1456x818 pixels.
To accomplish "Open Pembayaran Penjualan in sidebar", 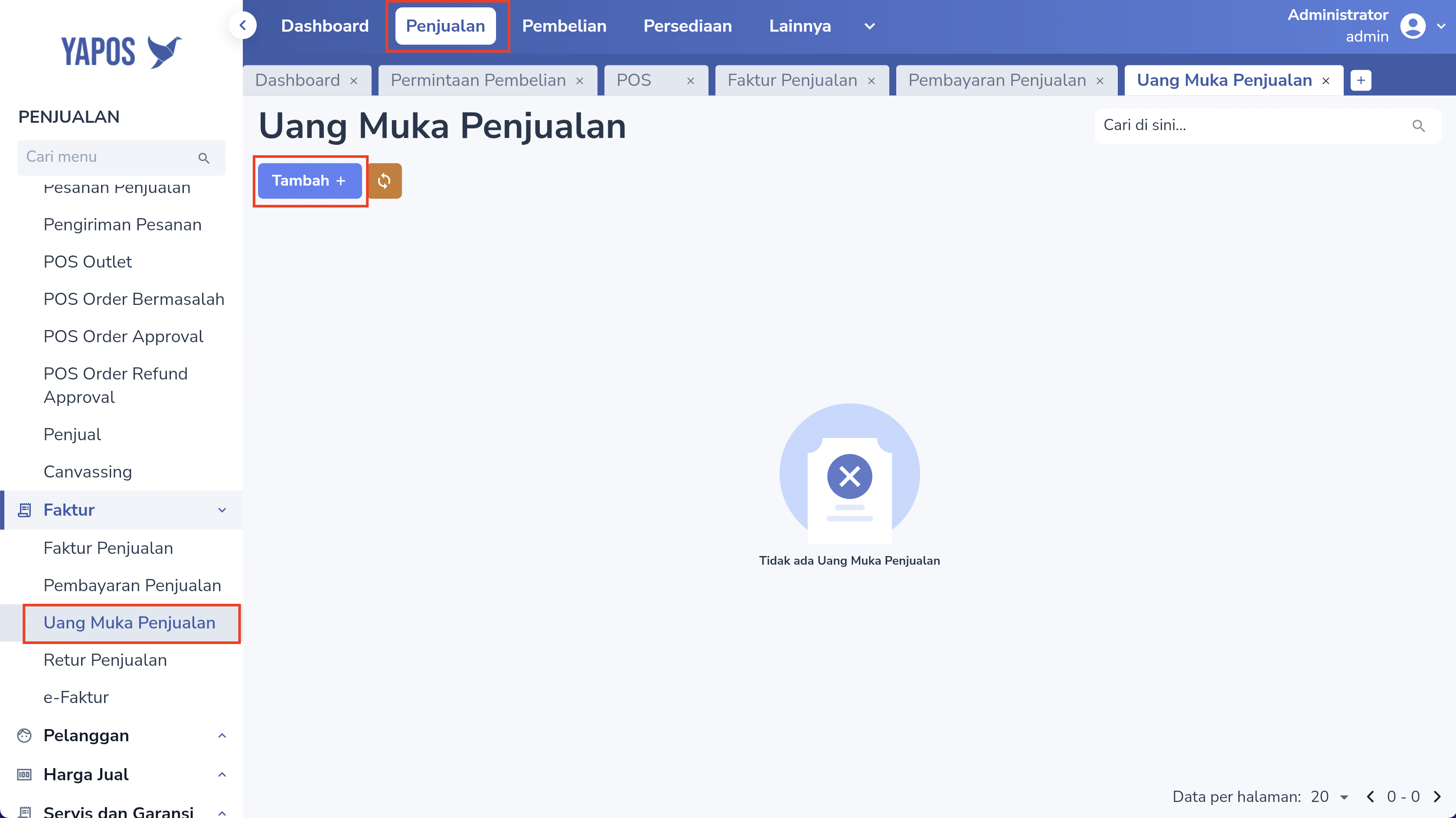I will pos(132,585).
